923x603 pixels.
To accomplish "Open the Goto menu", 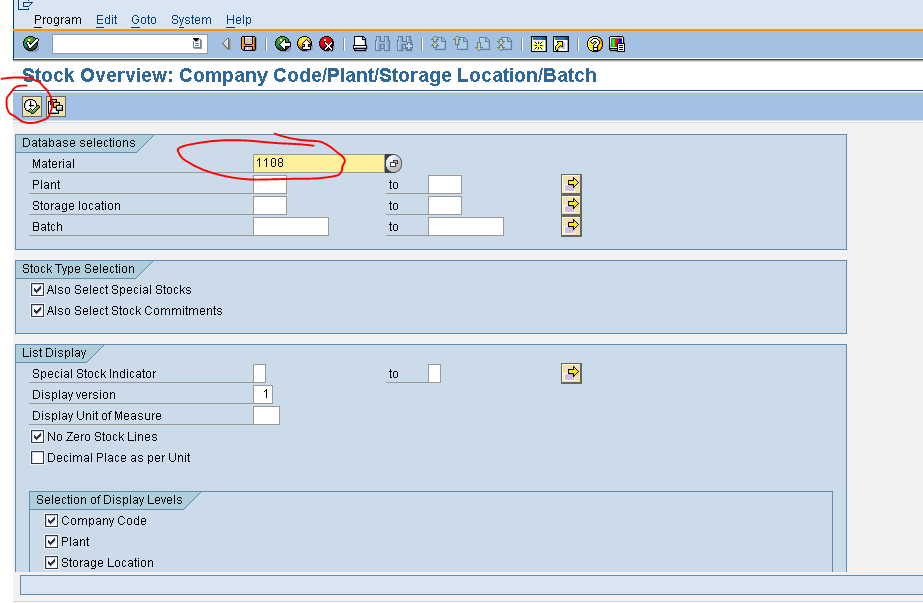I will (x=143, y=19).
